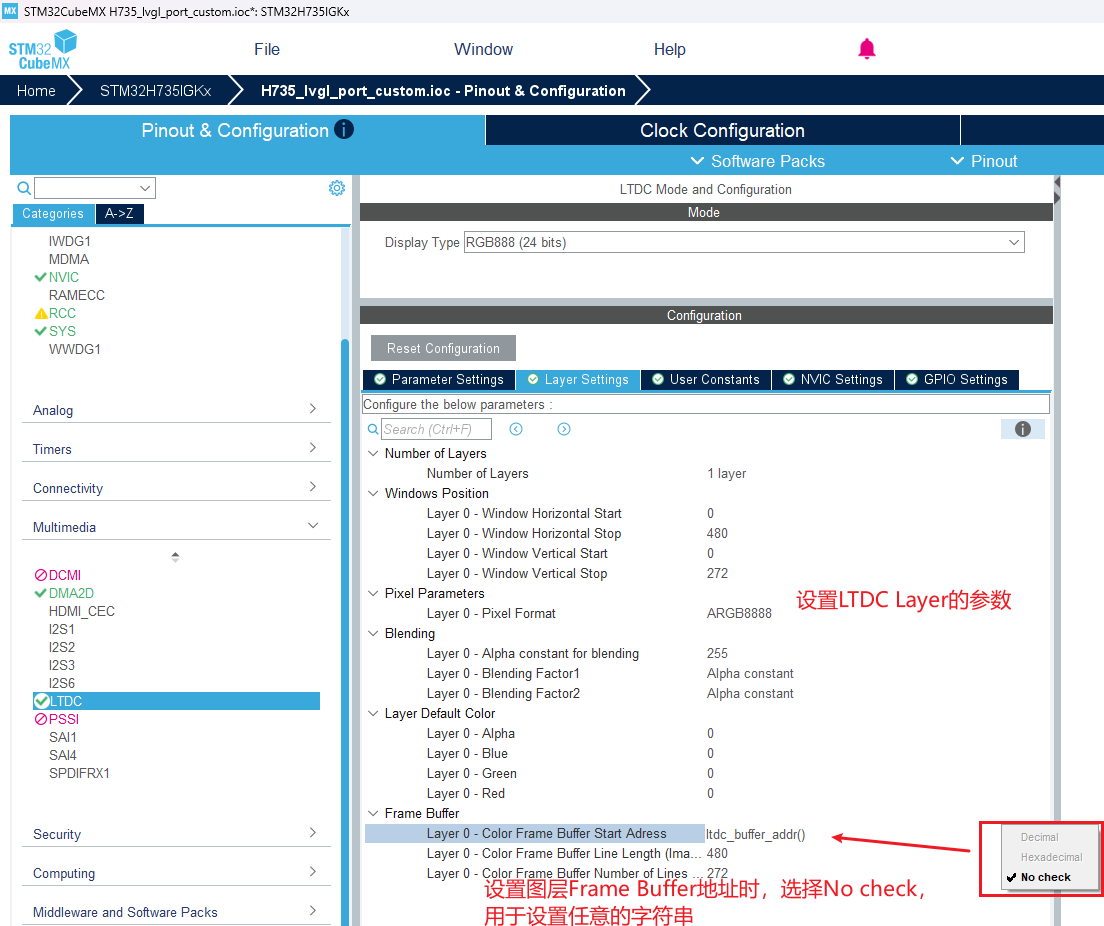Open the category search combo box
The height and width of the screenshot is (926, 1104).
coord(95,188)
